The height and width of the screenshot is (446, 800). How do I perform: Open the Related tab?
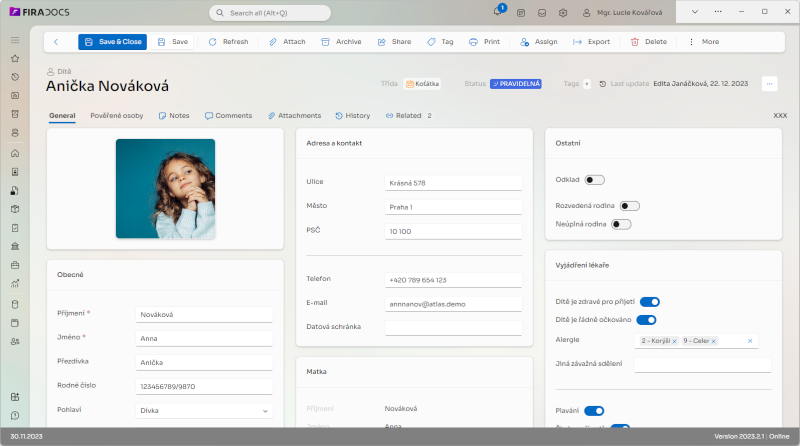(x=409, y=116)
